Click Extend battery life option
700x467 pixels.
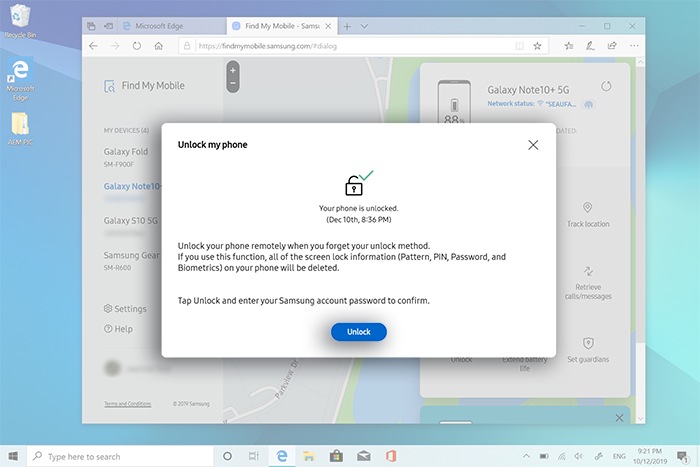pyautogui.click(x=525, y=363)
